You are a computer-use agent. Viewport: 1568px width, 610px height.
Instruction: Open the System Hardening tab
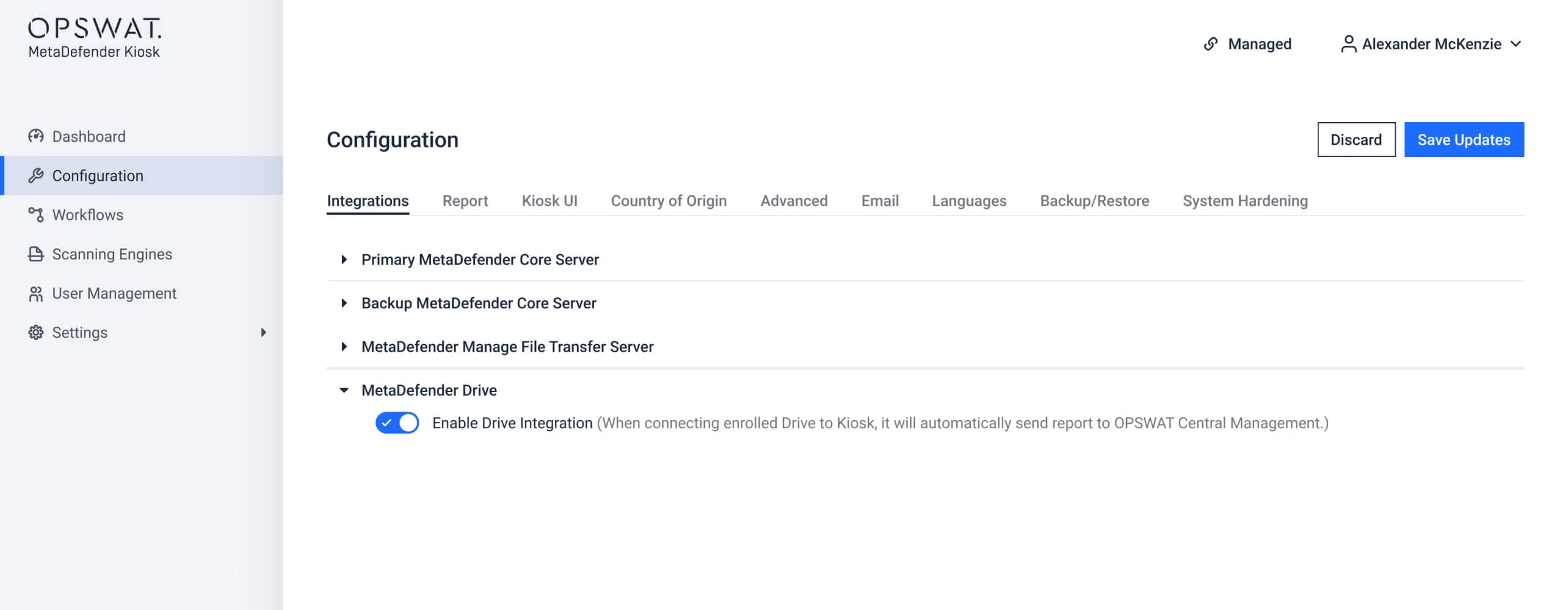click(x=1244, y=200)
